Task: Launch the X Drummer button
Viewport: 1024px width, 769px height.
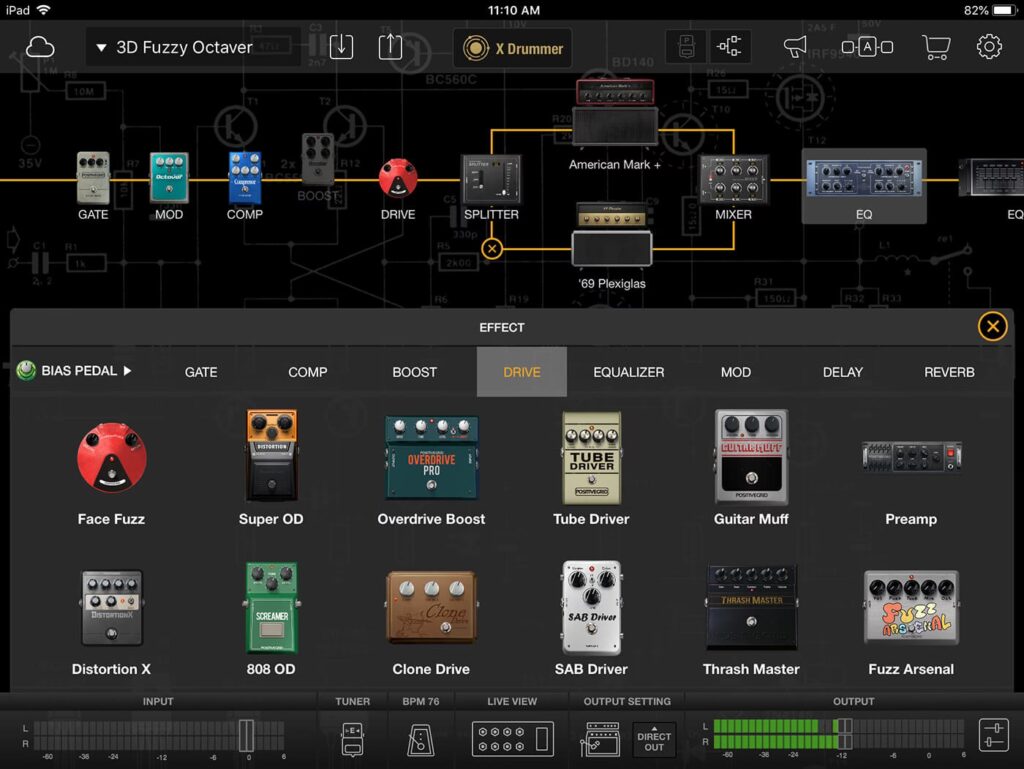Action: click(x=513, y=48)
